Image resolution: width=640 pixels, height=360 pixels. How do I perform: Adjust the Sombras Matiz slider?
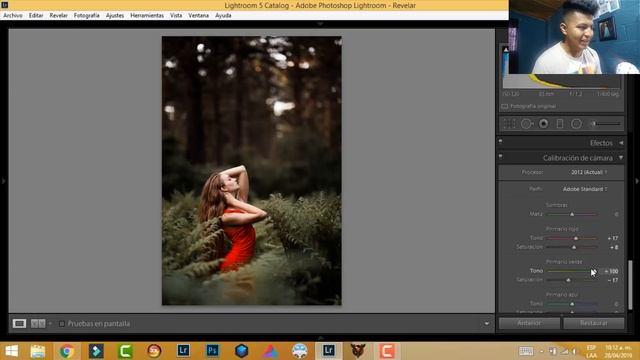click(572, 214)
